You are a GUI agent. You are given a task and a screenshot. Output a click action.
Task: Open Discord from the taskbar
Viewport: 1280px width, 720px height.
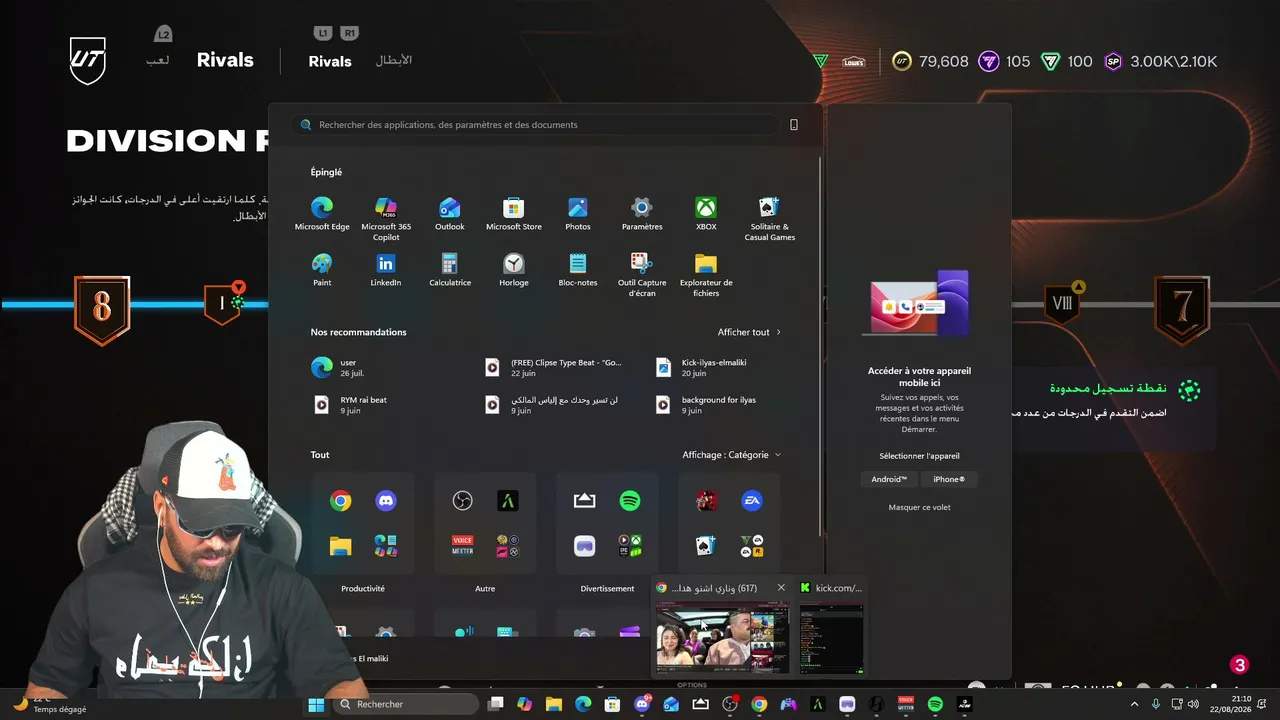(642, 705)
